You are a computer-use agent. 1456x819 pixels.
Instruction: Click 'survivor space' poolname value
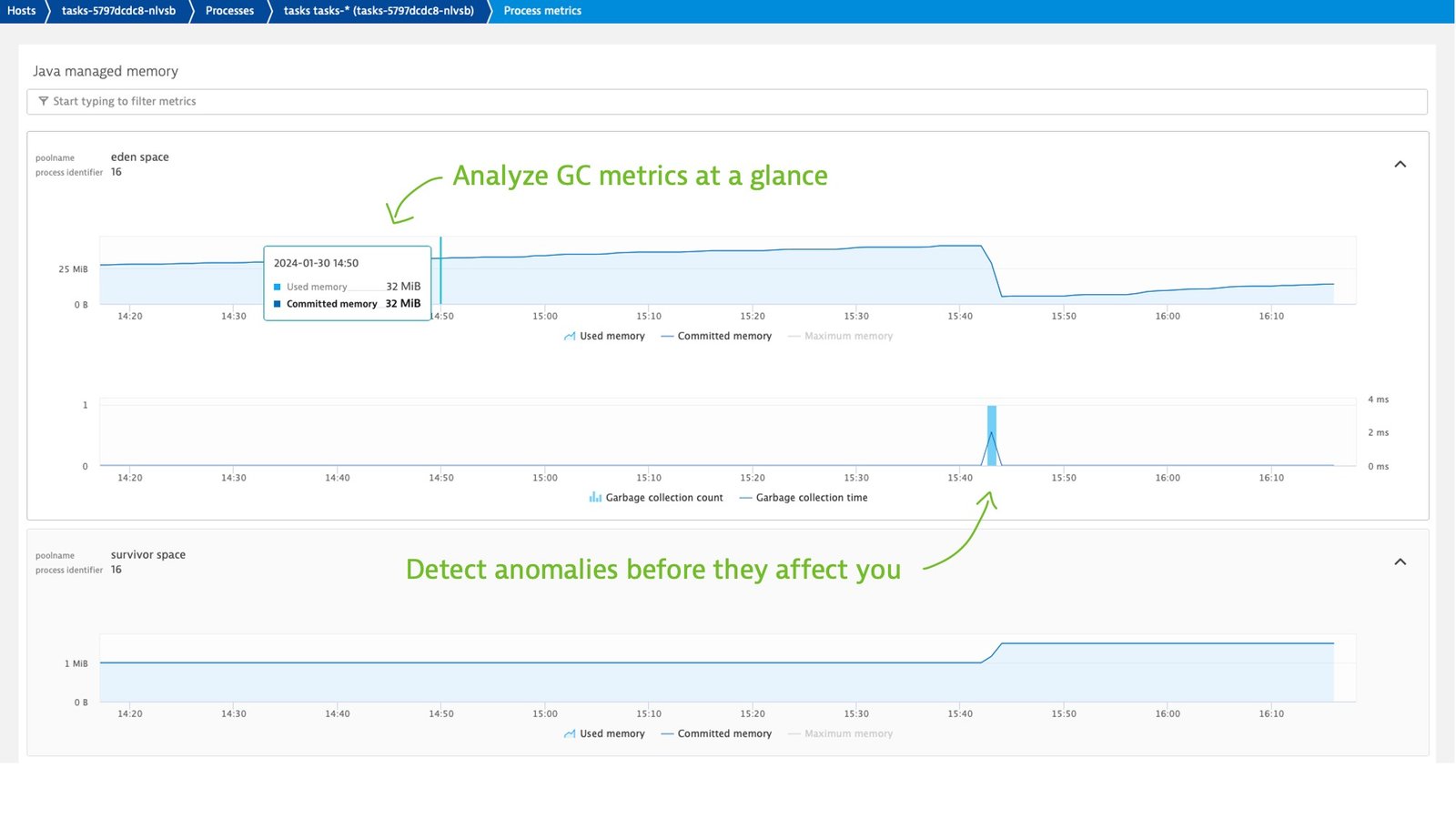tap(148, 555)
